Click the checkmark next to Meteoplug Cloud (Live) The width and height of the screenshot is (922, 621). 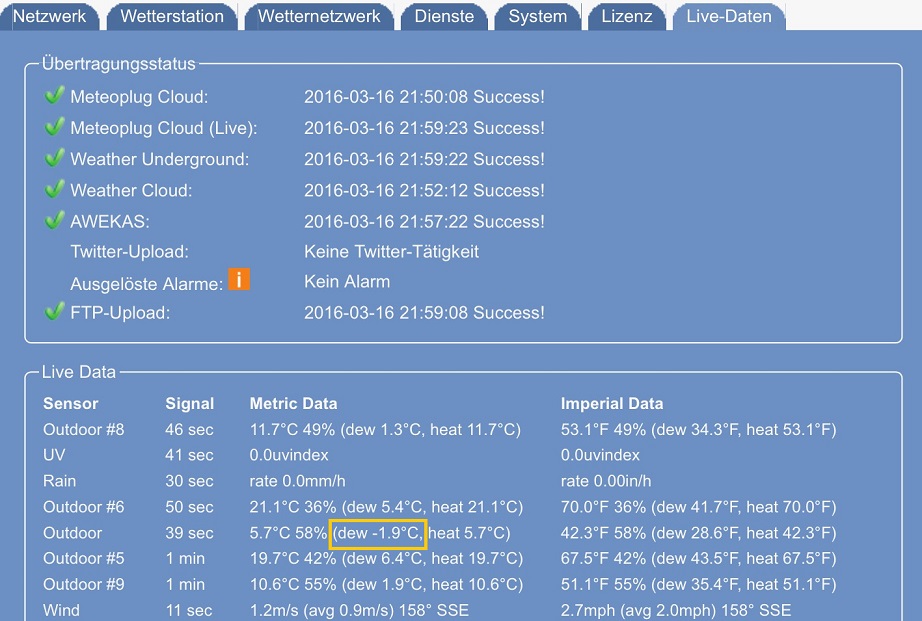click(x=54, y=128)
